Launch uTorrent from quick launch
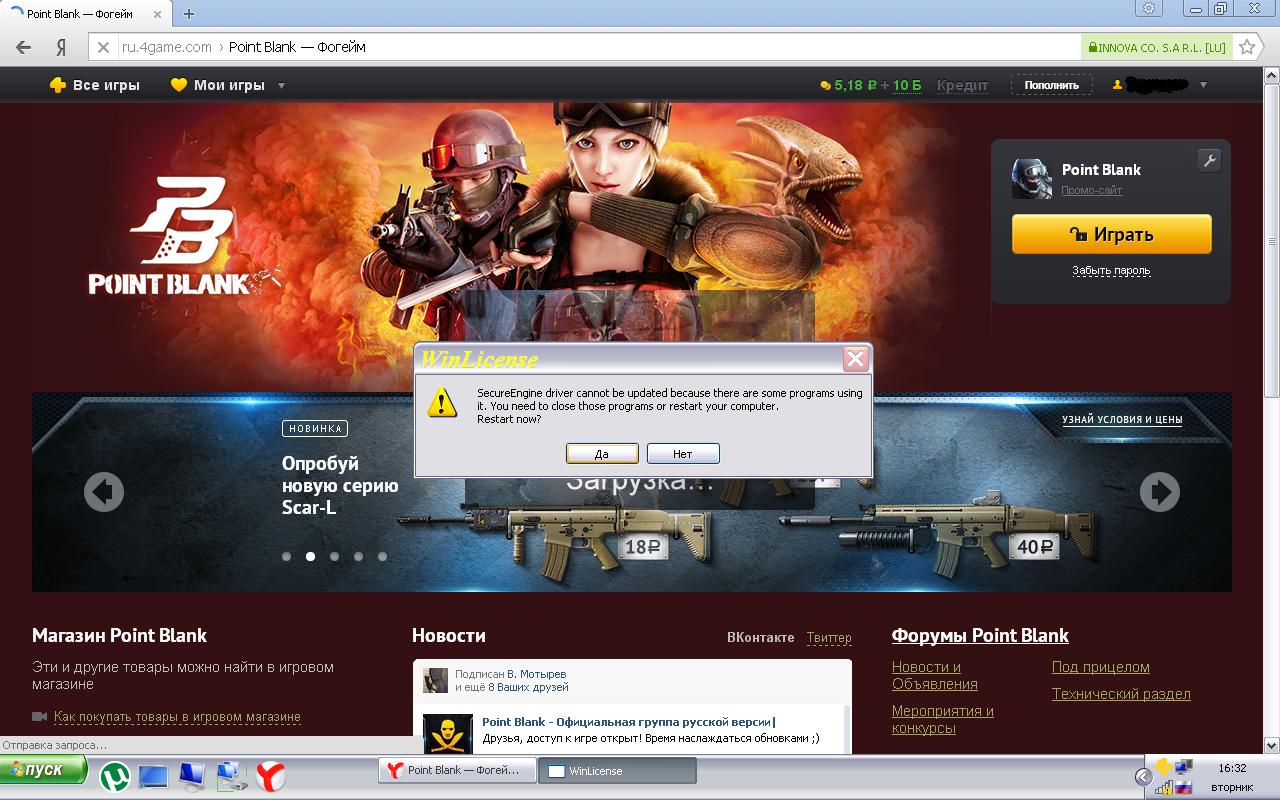Screen dimensions: 1280x800 point(116,776)
